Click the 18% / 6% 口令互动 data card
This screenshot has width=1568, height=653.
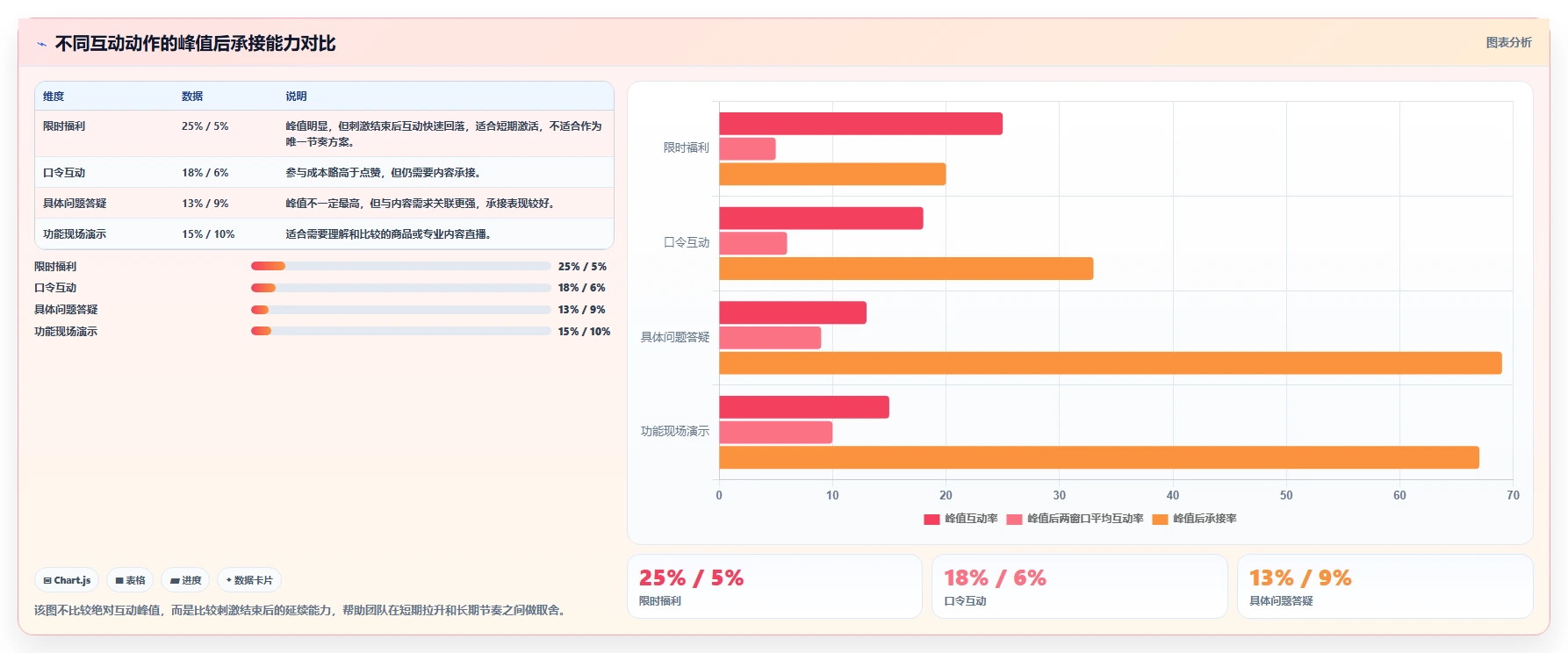[1079, 586]
